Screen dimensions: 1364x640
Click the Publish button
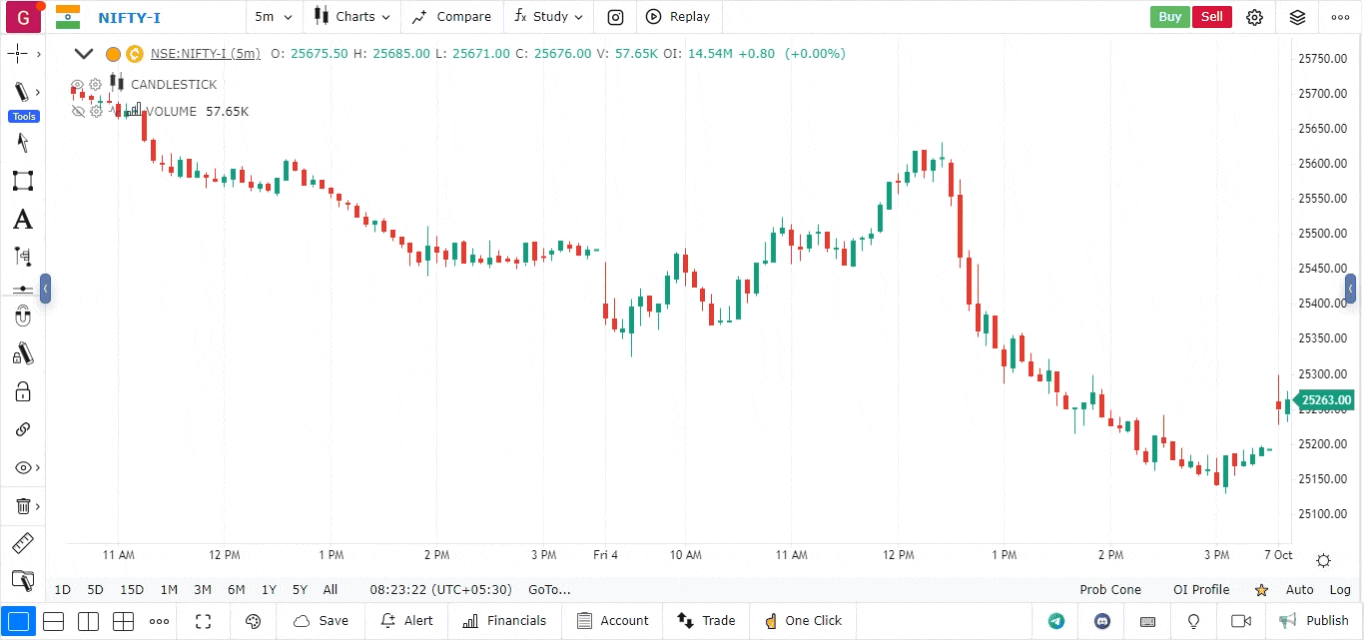[x=1314, y=621]
